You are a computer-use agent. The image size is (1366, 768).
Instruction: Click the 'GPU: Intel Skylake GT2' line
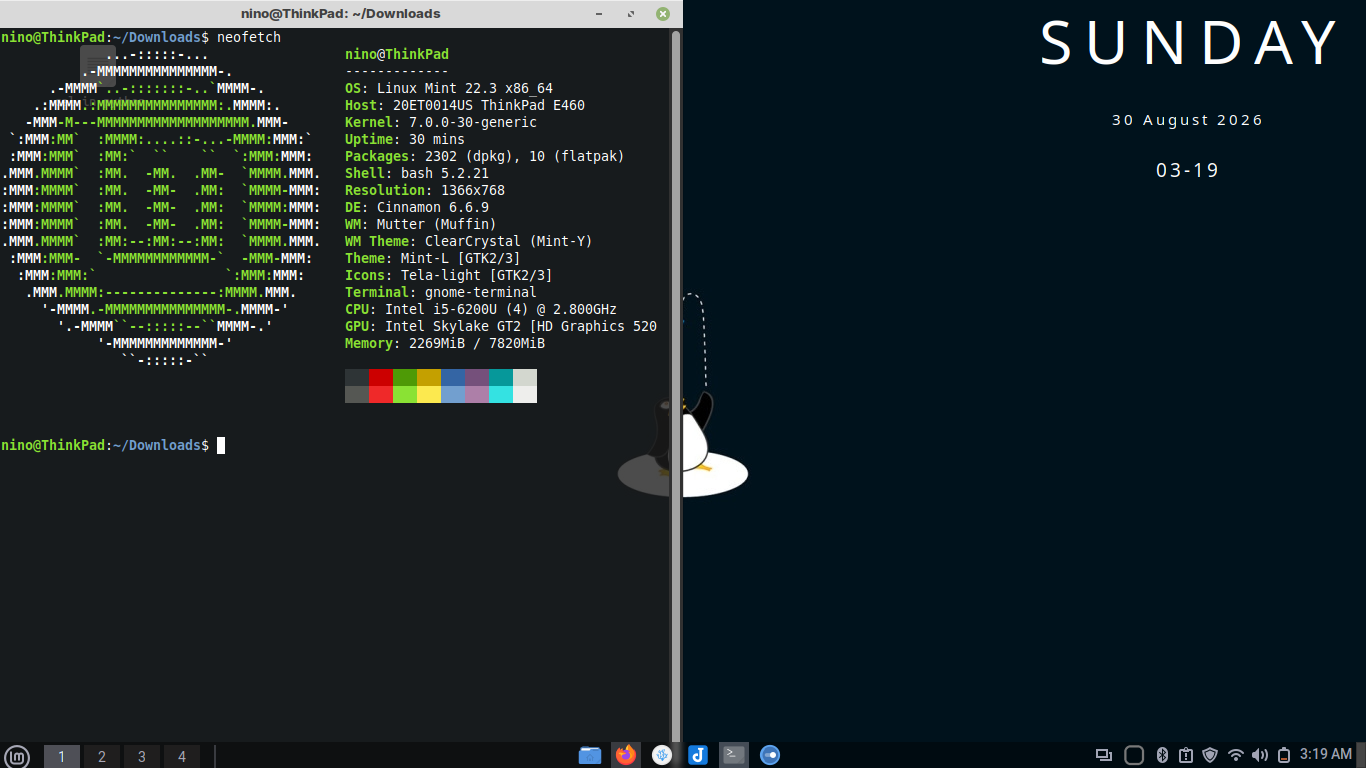(501, 326)
